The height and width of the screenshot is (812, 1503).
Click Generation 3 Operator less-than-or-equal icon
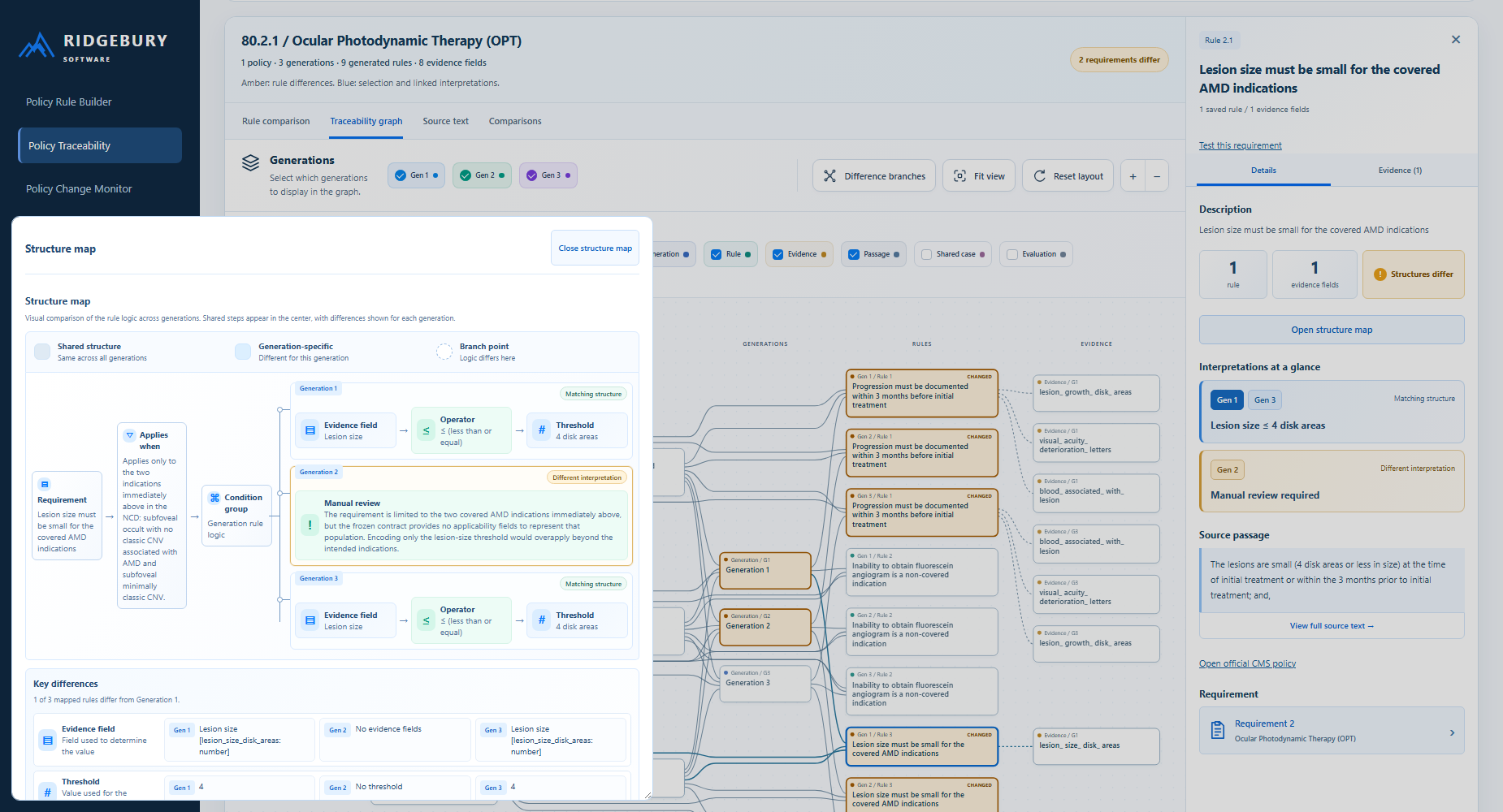[x=426, y=620]
